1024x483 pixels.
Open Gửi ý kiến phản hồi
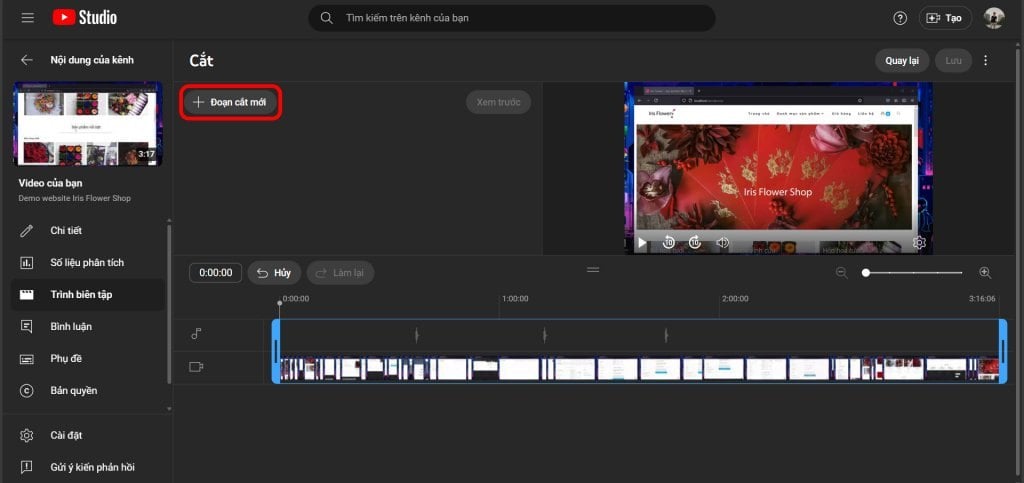pyautogui.click(x=88, y=467)
